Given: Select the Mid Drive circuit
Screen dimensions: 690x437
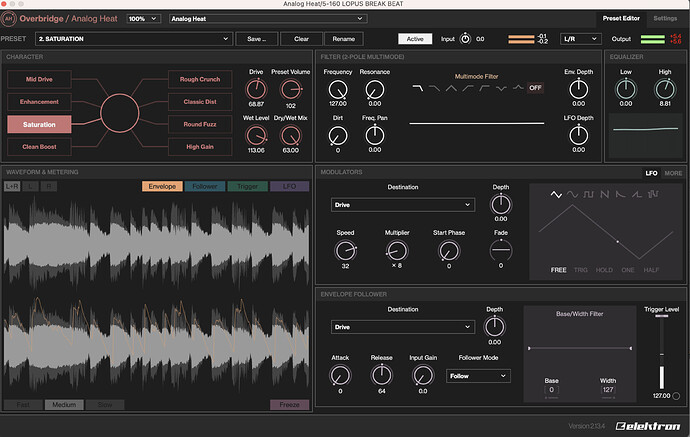Looking at the screenshot, I should pyautogui.click(x=39, y=79).
